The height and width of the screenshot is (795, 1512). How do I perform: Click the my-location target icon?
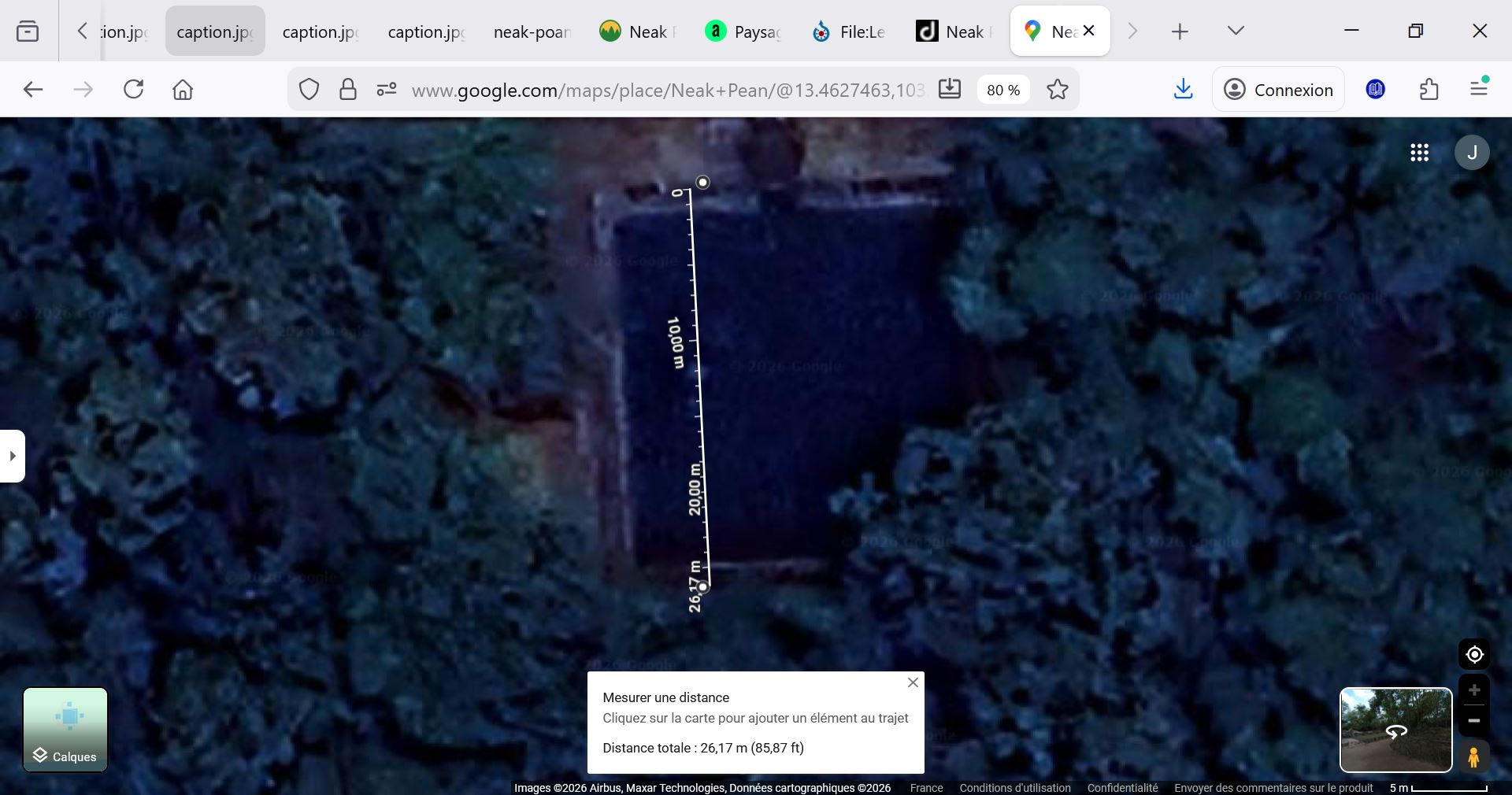(1474, 654)
